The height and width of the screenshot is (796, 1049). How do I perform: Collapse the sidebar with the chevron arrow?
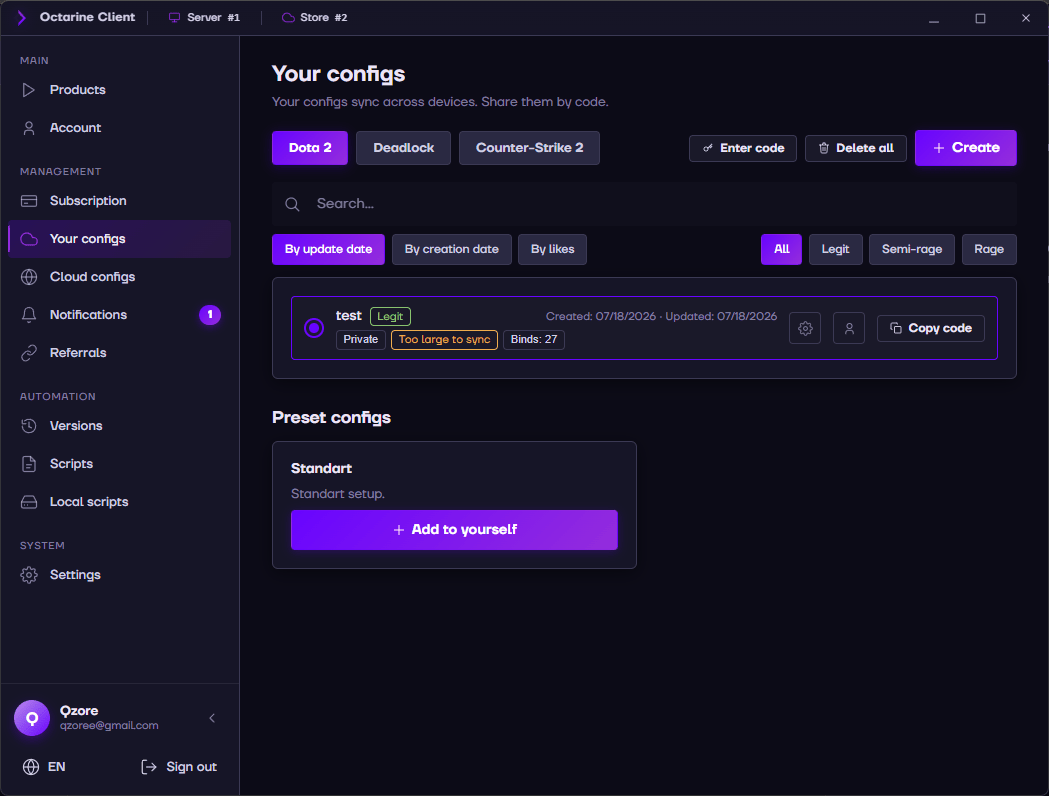coord(212,718)
